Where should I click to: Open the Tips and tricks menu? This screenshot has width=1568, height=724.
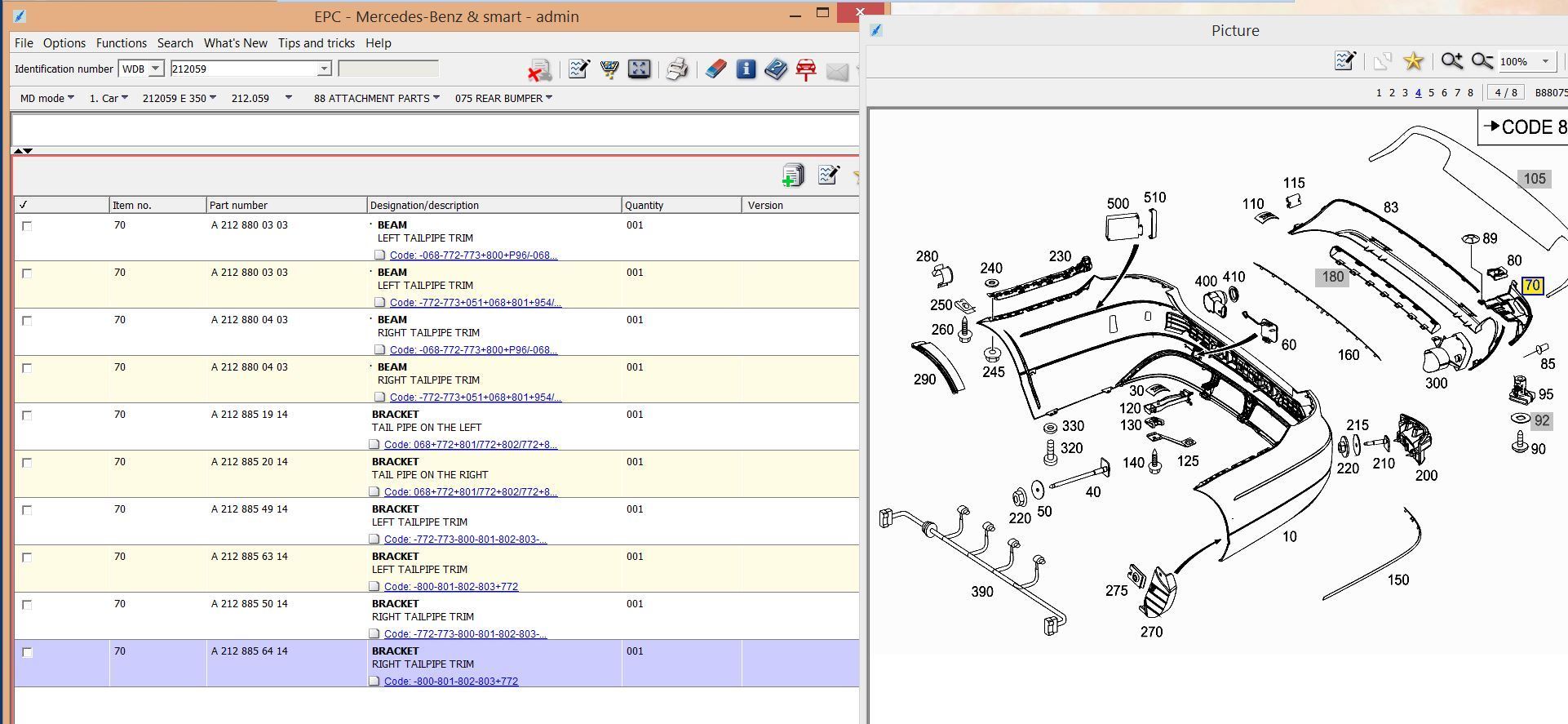click(x=317, y=43)
